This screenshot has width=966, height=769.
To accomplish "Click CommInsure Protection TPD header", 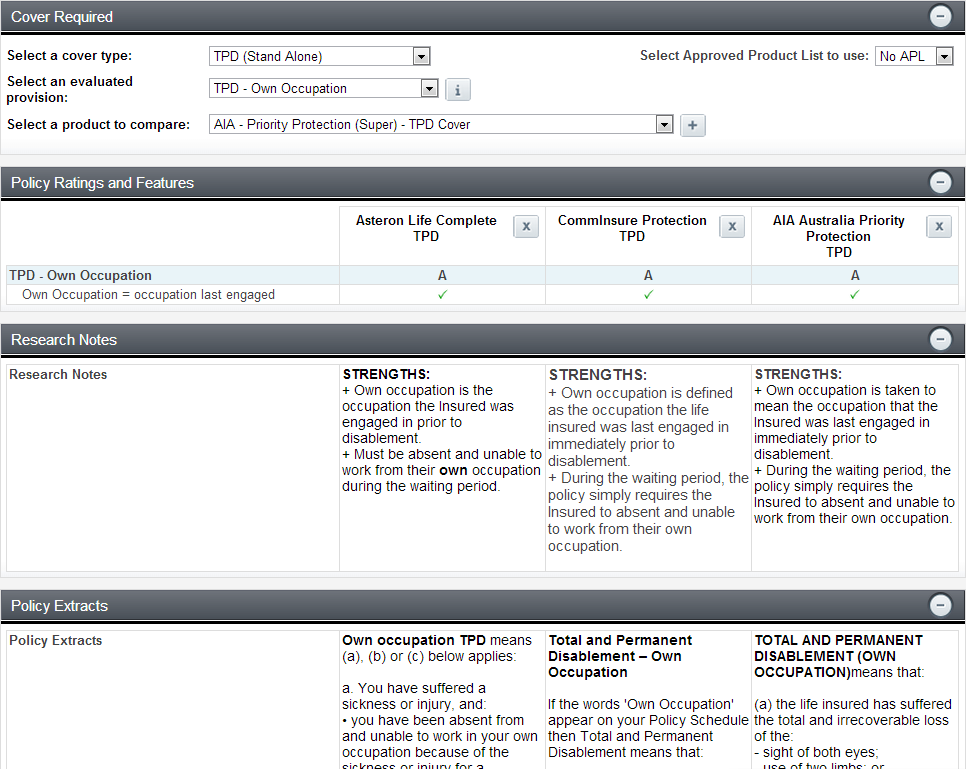I will (x=632, y=228).
